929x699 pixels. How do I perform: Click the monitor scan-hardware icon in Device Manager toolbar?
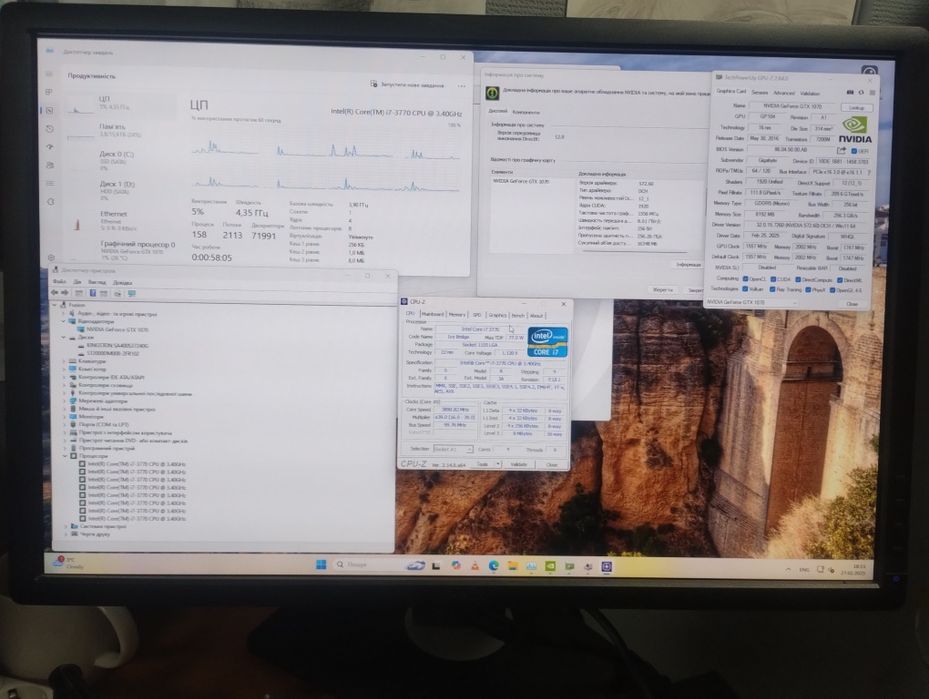132,293
